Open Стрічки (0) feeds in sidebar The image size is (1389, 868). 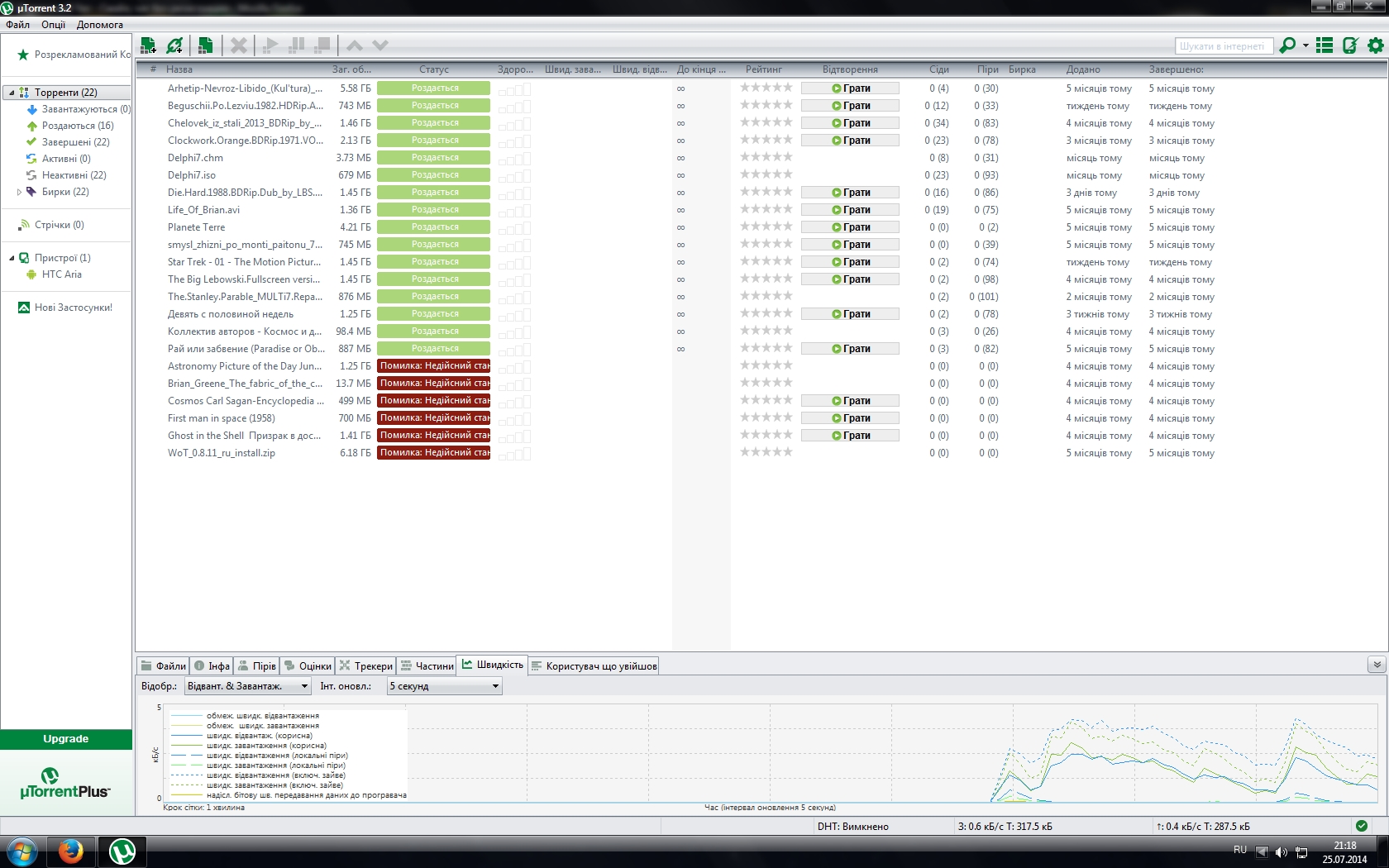[51, 225]
